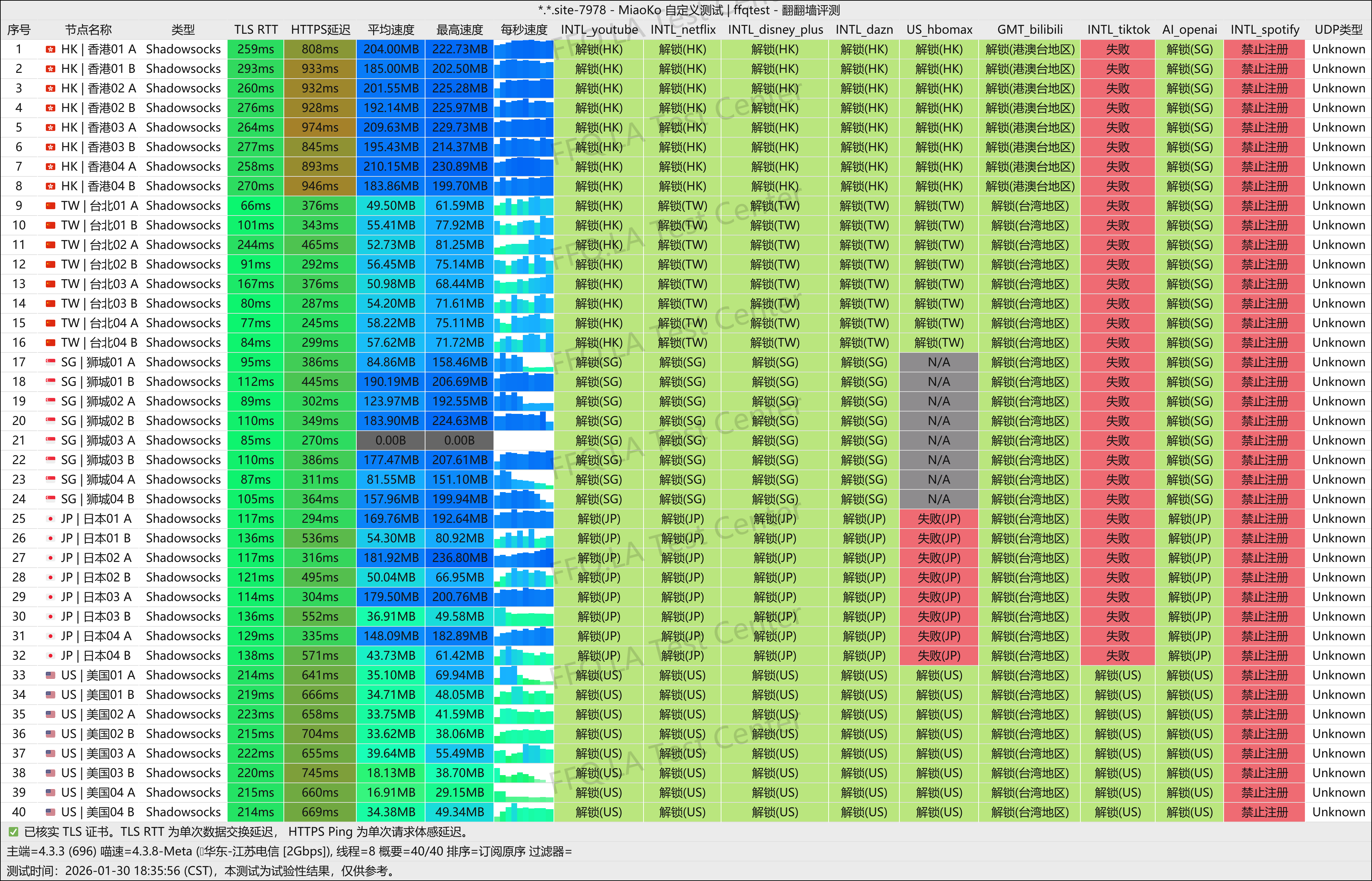Click the 210.15MB average speed cell
Viewport: 1372px width, 881px height.
(x=390, y=167)
